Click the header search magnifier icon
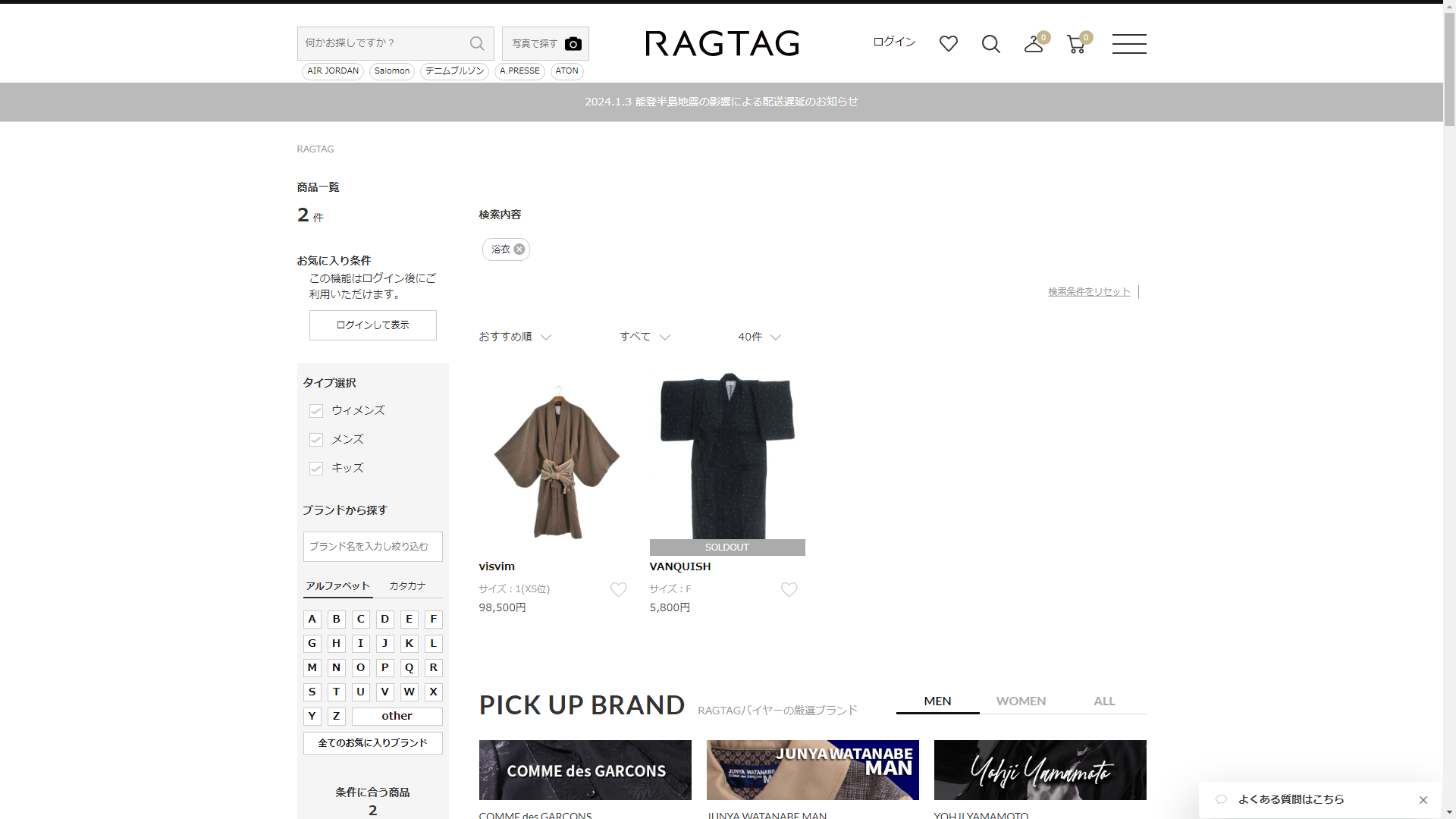The image size is (1456, 819). click(990, 44)
